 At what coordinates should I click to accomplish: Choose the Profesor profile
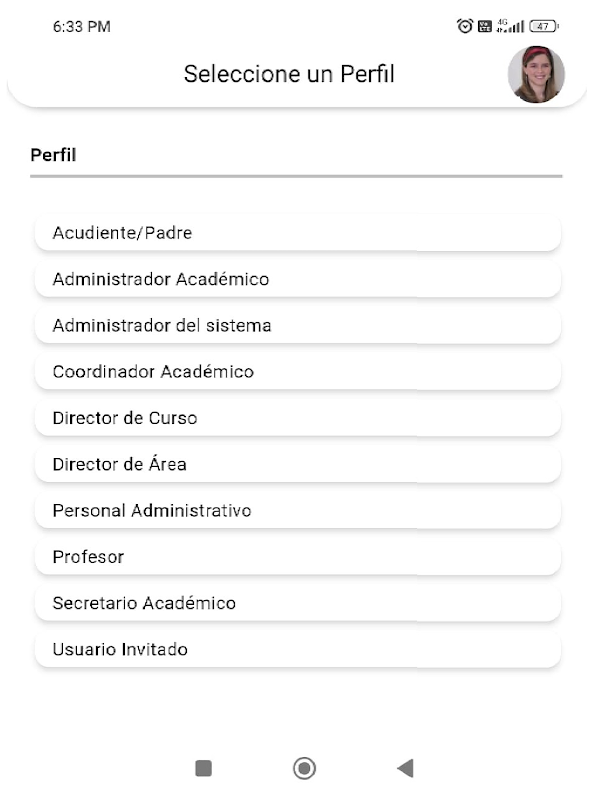tap(298, 557)
